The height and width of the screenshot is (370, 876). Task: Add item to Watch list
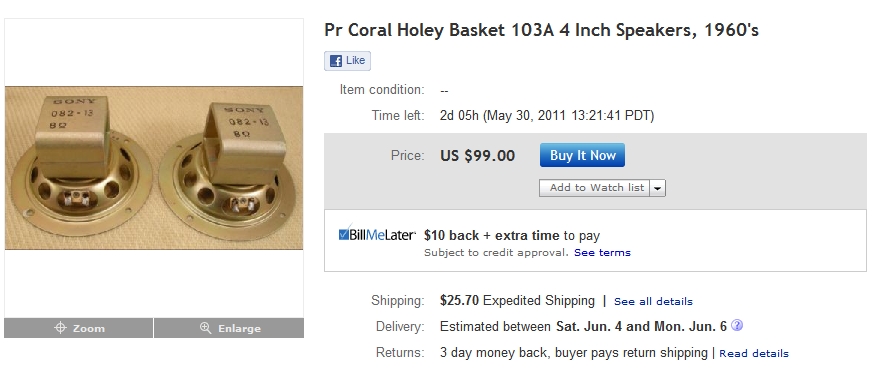tap(594, 188)
